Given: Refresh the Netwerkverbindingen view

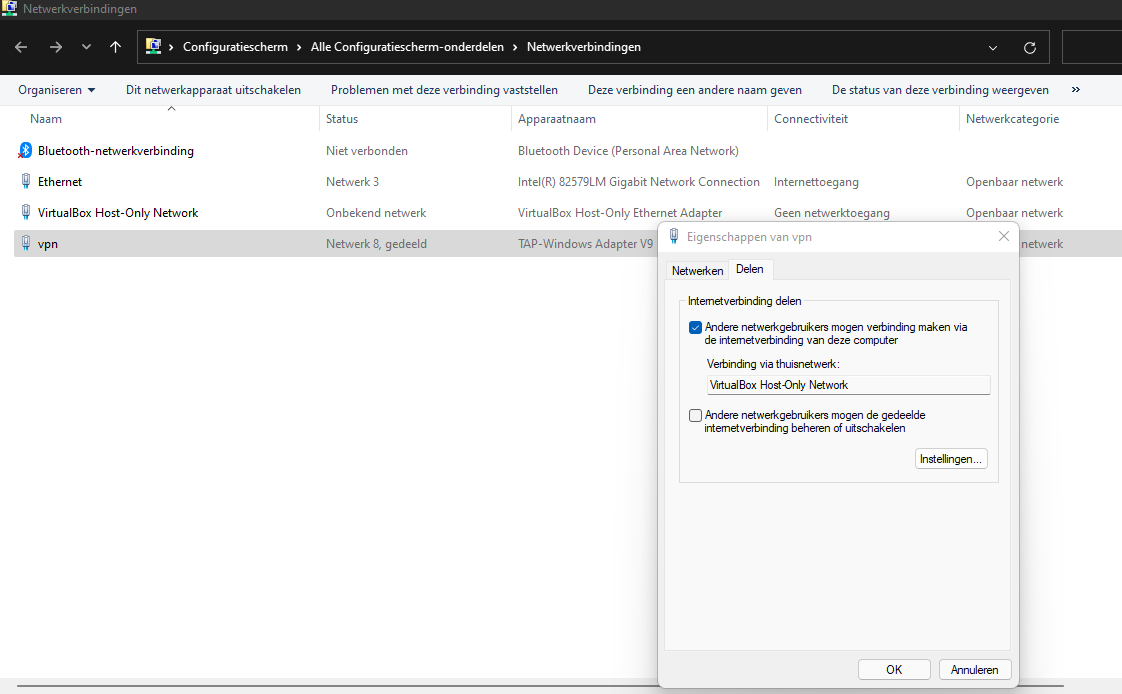Looking at the screenshot, I should tap(1030, 48).
